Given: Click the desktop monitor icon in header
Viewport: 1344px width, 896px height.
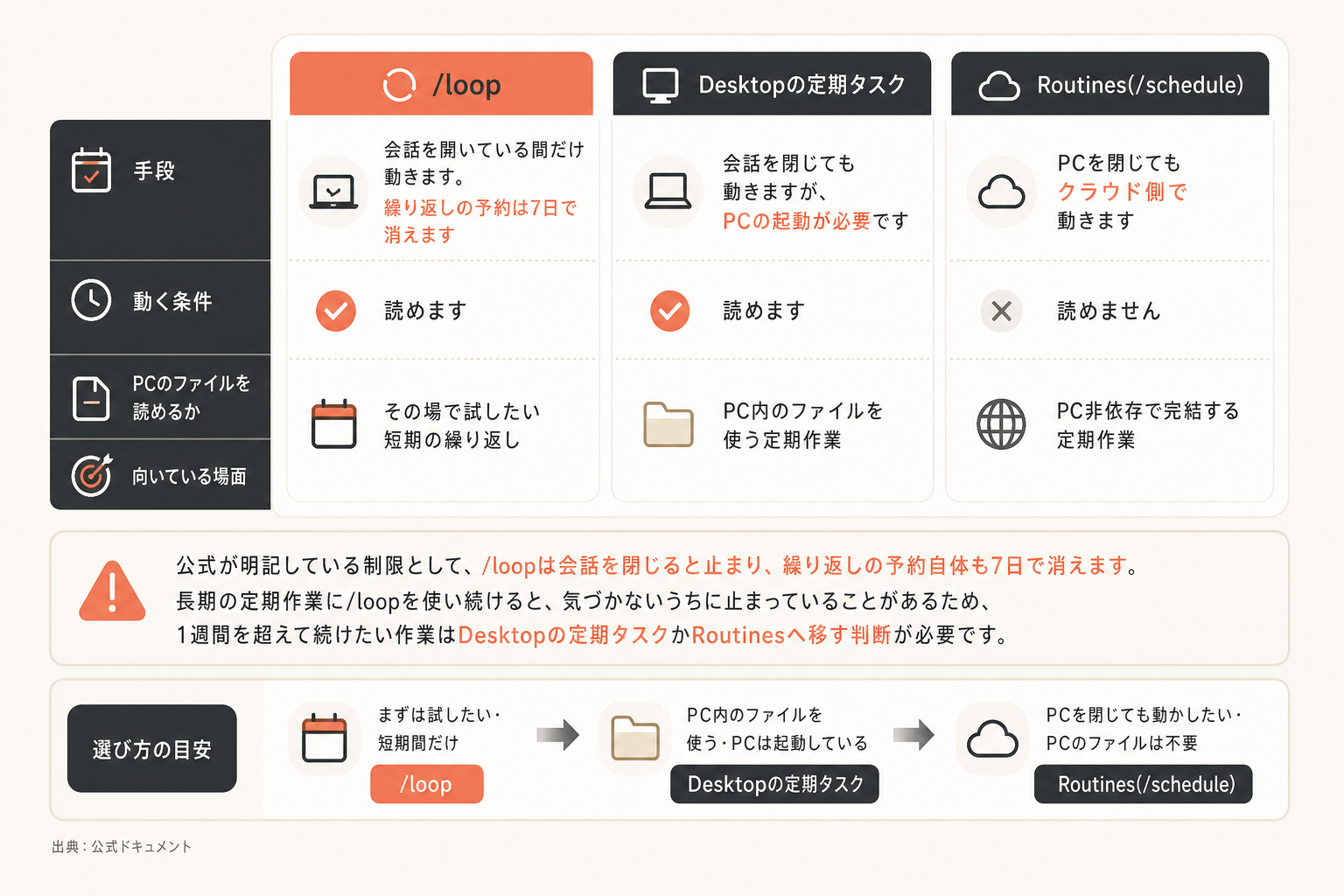Looking at the screenshot, I should pos(661,86).
